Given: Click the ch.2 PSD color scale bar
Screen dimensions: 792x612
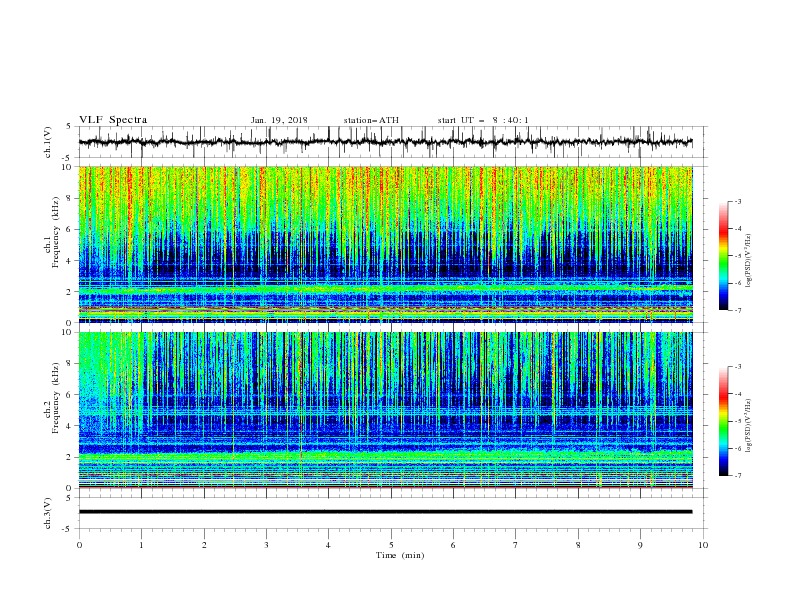Looking at the screenshot, I should click(723, 421).
